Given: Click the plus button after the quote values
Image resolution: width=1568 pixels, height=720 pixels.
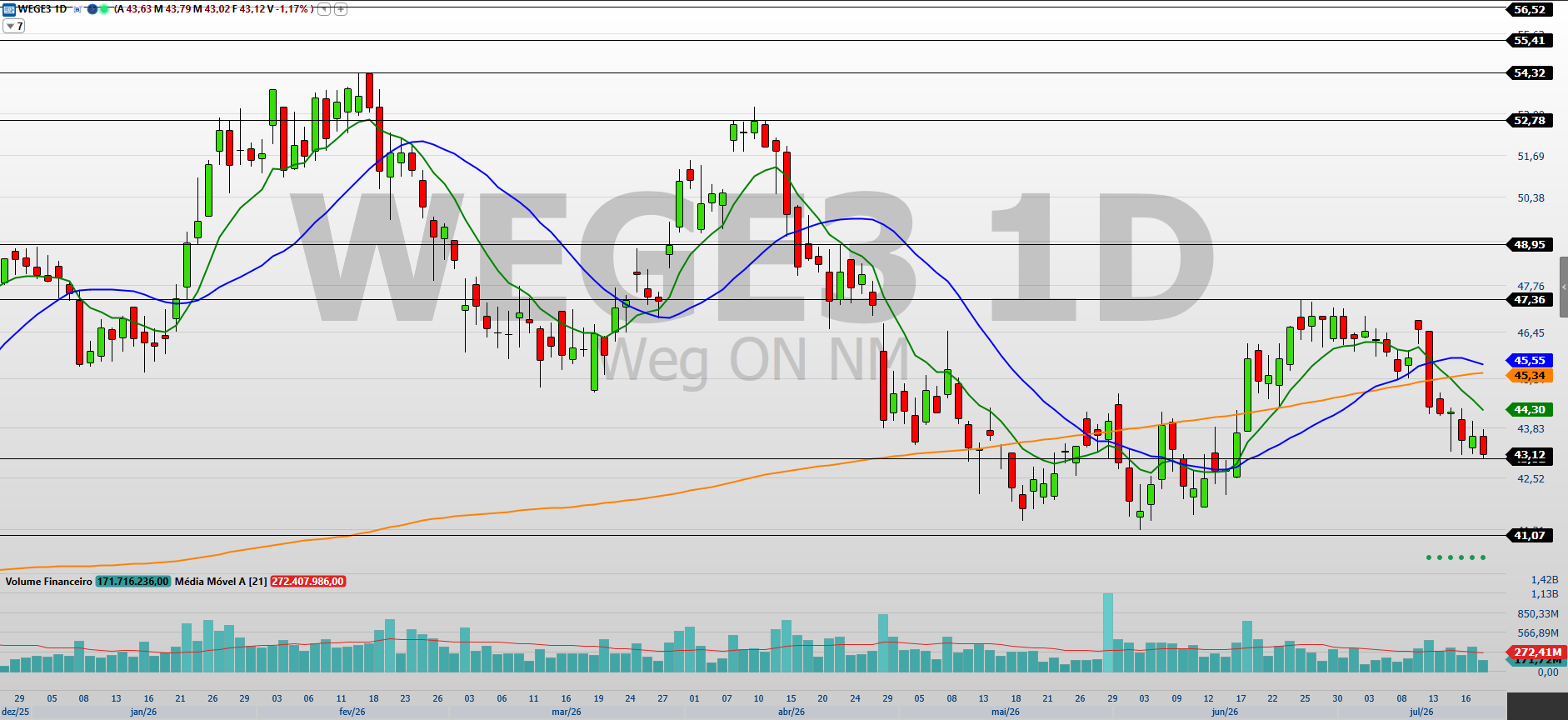Looking at the screenshot, I should pos(340,9).
